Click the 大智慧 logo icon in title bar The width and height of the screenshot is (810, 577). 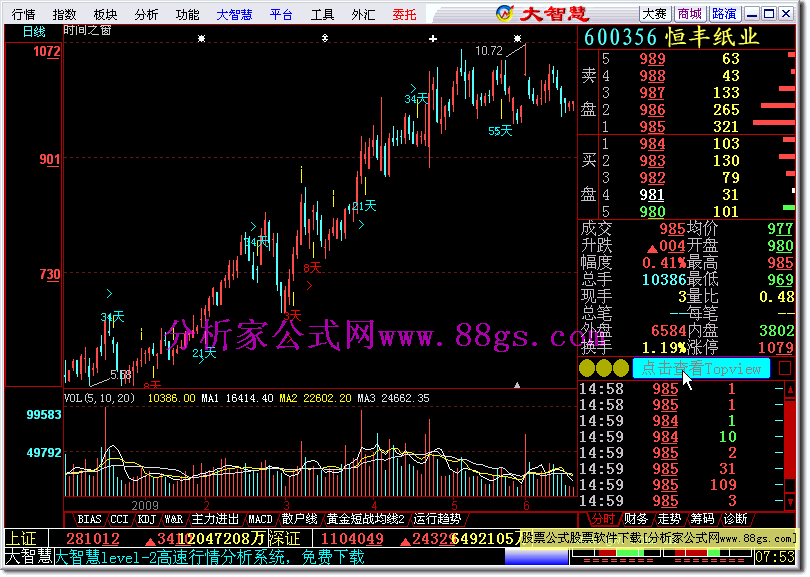point(504,13)
